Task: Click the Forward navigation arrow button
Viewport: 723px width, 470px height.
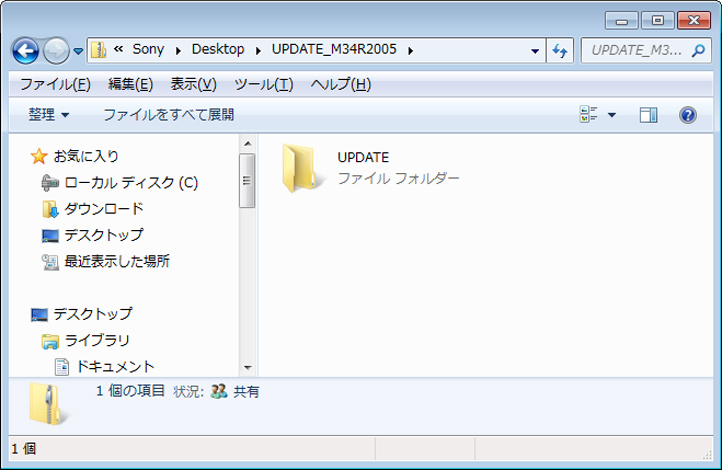Action: coord(56,50)
